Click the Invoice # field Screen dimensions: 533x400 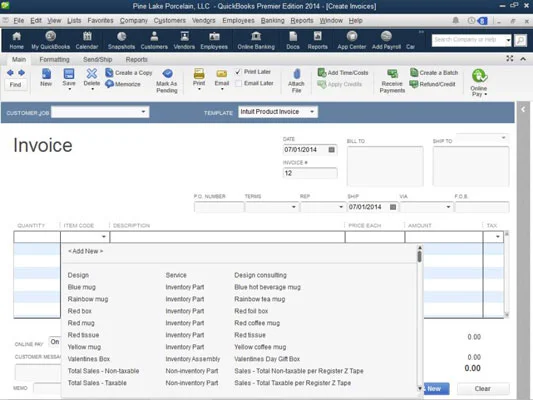[310, 173]
